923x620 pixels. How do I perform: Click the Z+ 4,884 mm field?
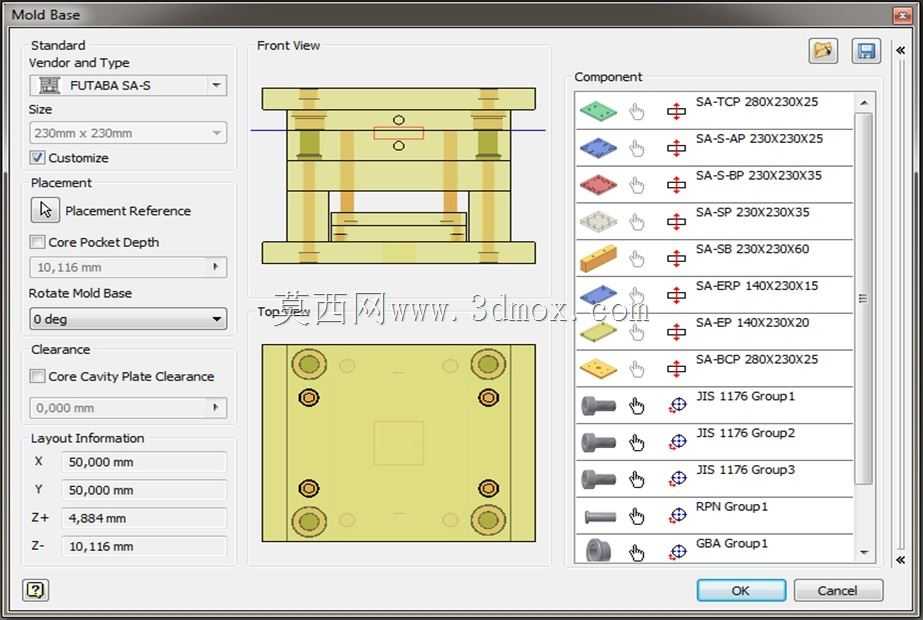[144, 518]
